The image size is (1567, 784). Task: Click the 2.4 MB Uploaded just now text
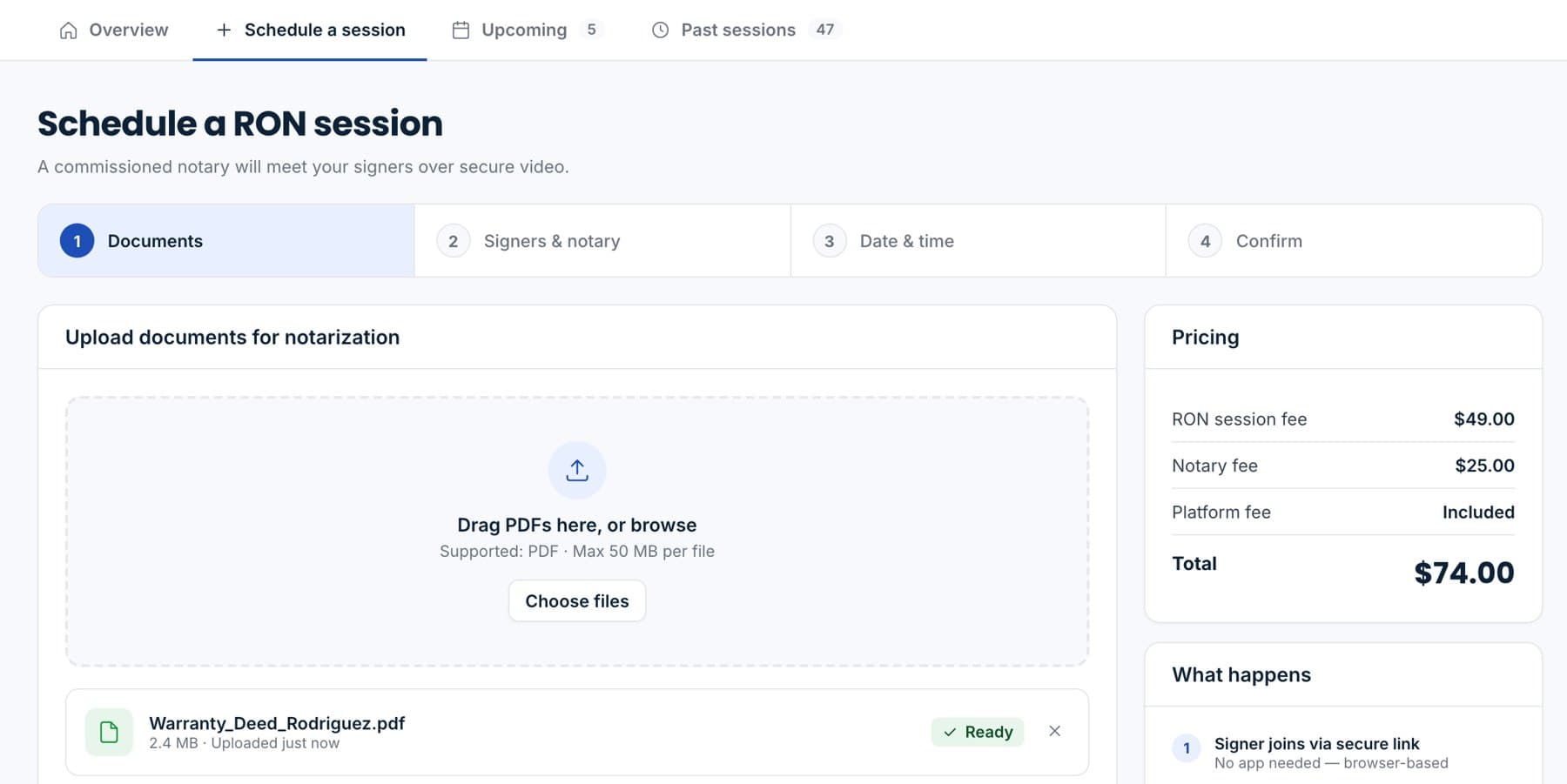(x=245, y=743)
